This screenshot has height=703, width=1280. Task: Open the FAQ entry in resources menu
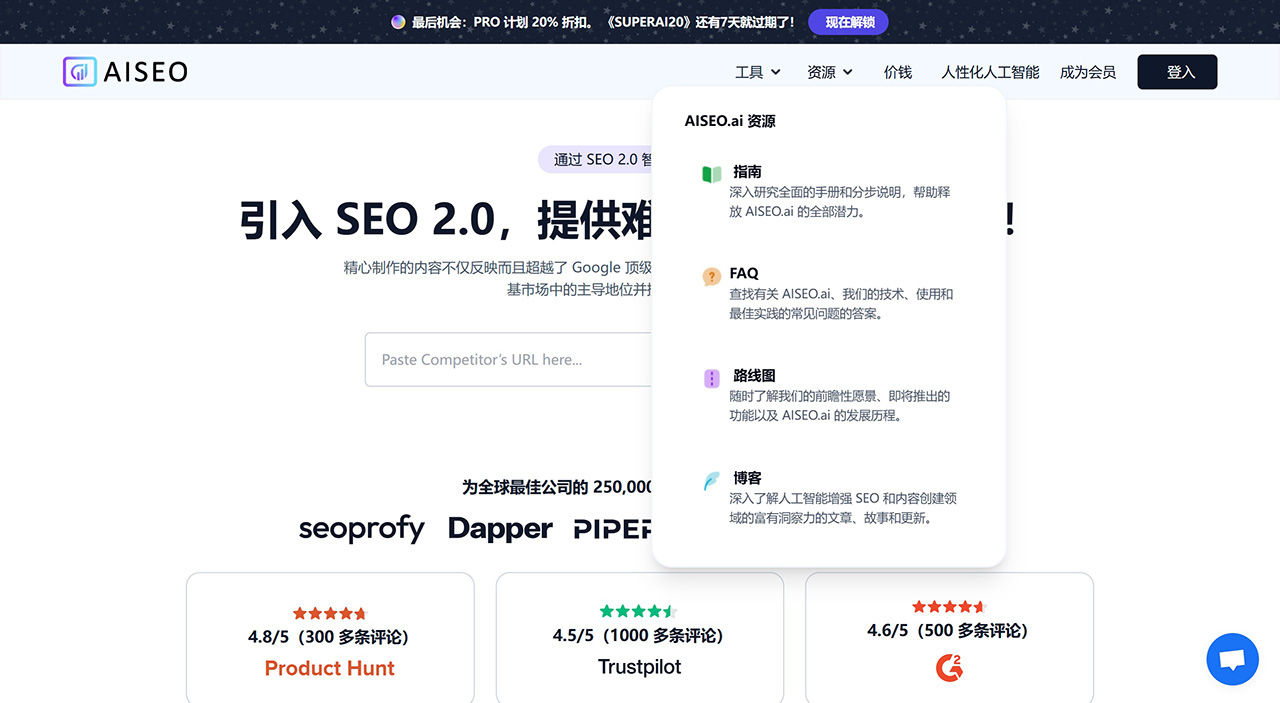click(743, 273)
